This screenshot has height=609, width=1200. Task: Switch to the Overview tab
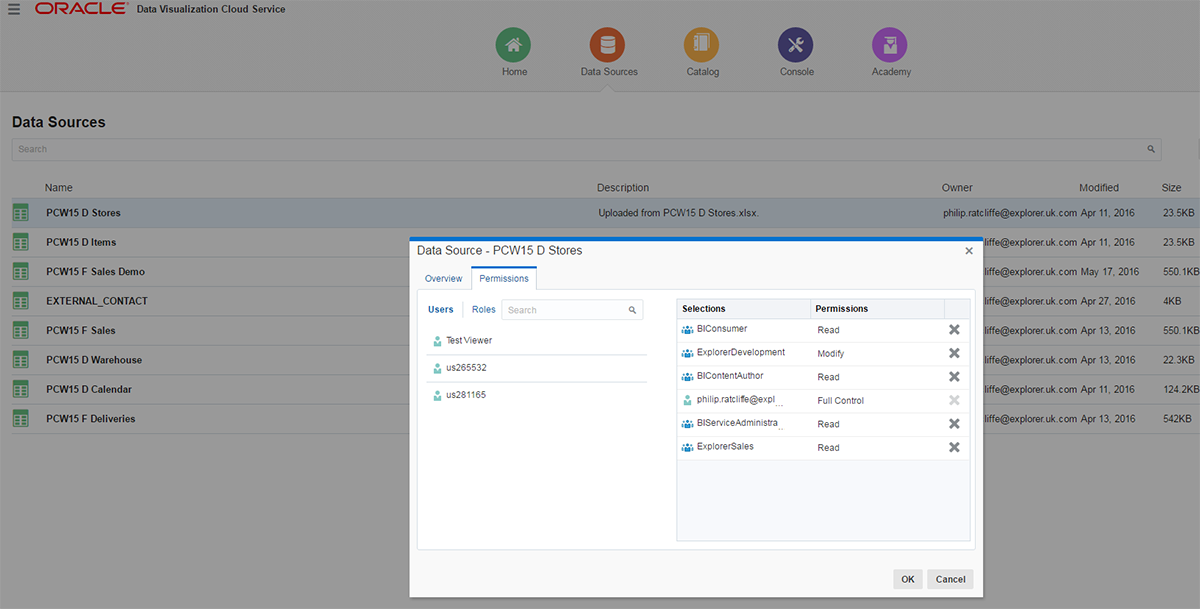444,279
